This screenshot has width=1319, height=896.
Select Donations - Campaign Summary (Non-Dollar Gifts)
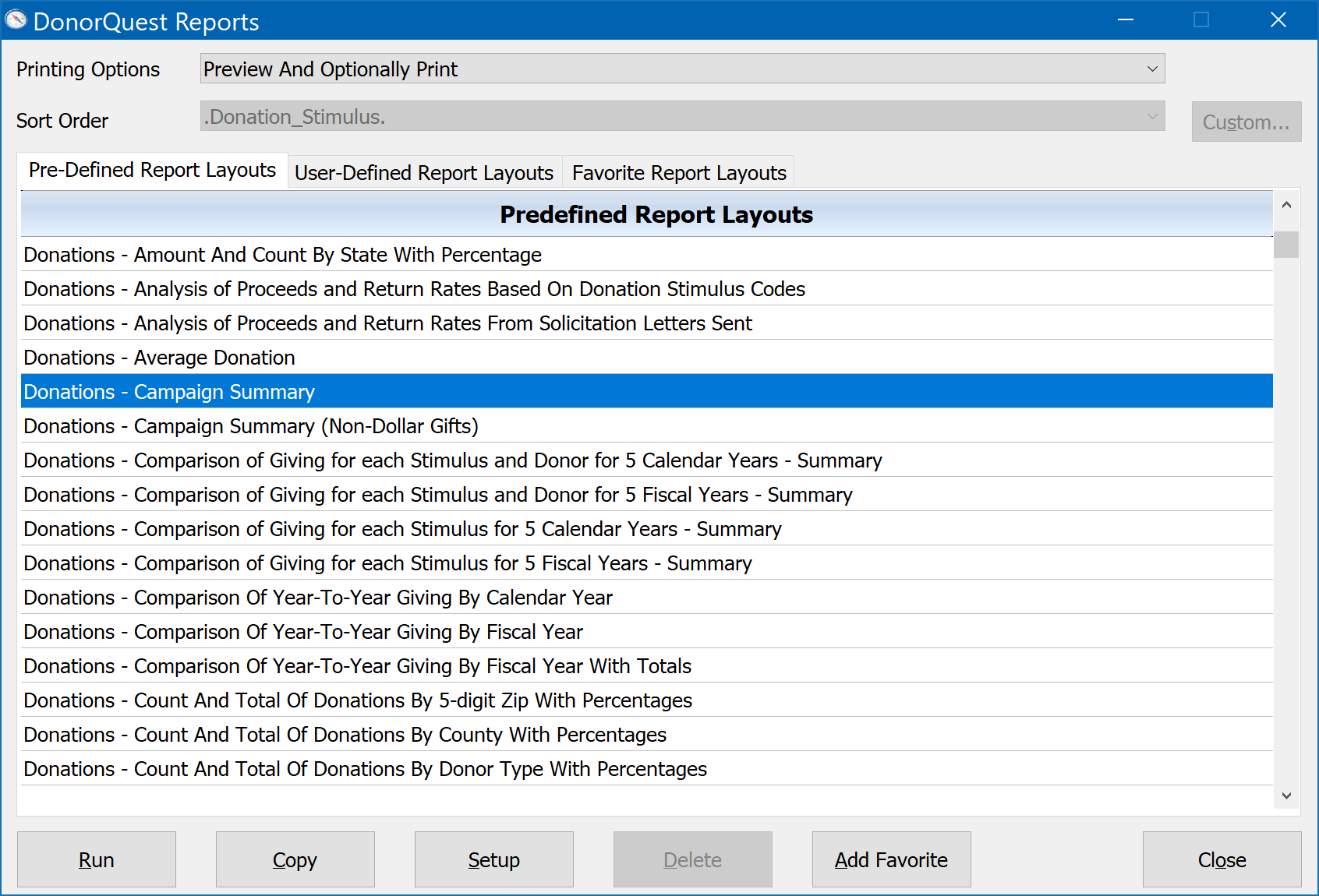(647, 426)
